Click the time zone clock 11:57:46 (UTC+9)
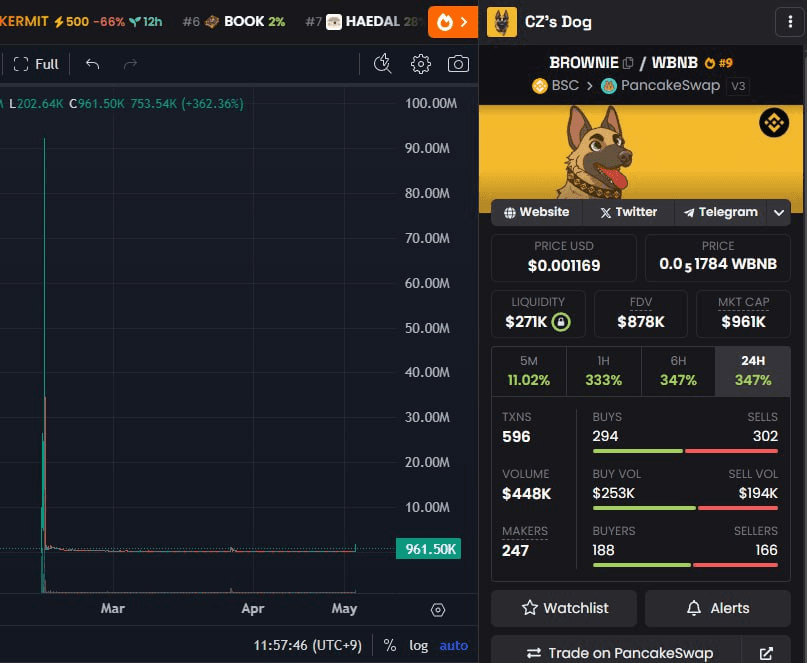807x663 pixels. click(307, 645)
